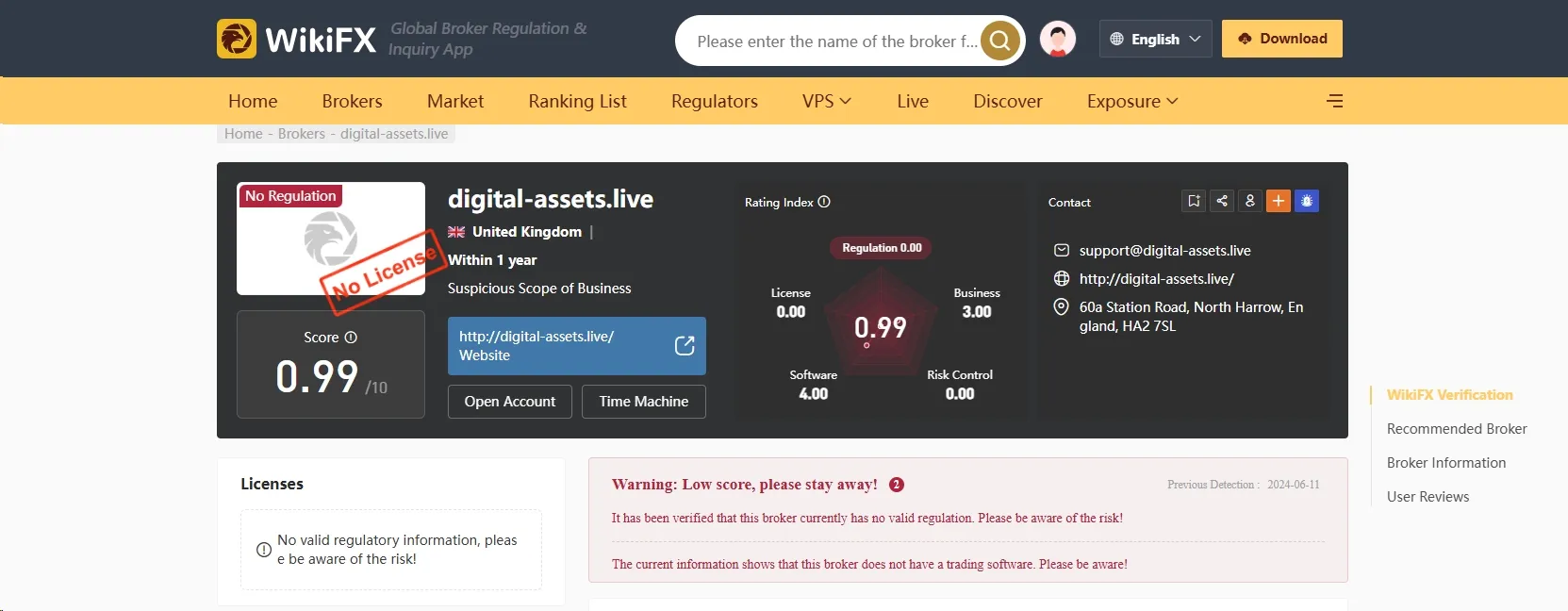1568x611 pixels.
Task: Click the Licenses heading
Action: pyautogui.click(x=272, y=484)
